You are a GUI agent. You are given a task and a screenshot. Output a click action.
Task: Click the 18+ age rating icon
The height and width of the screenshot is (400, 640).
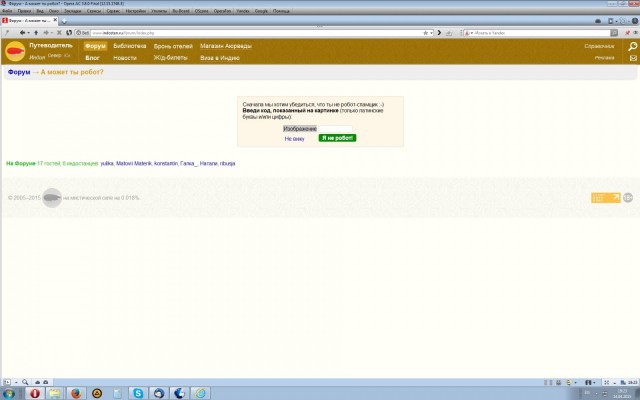pyautogui.click(x=628, y=198)
